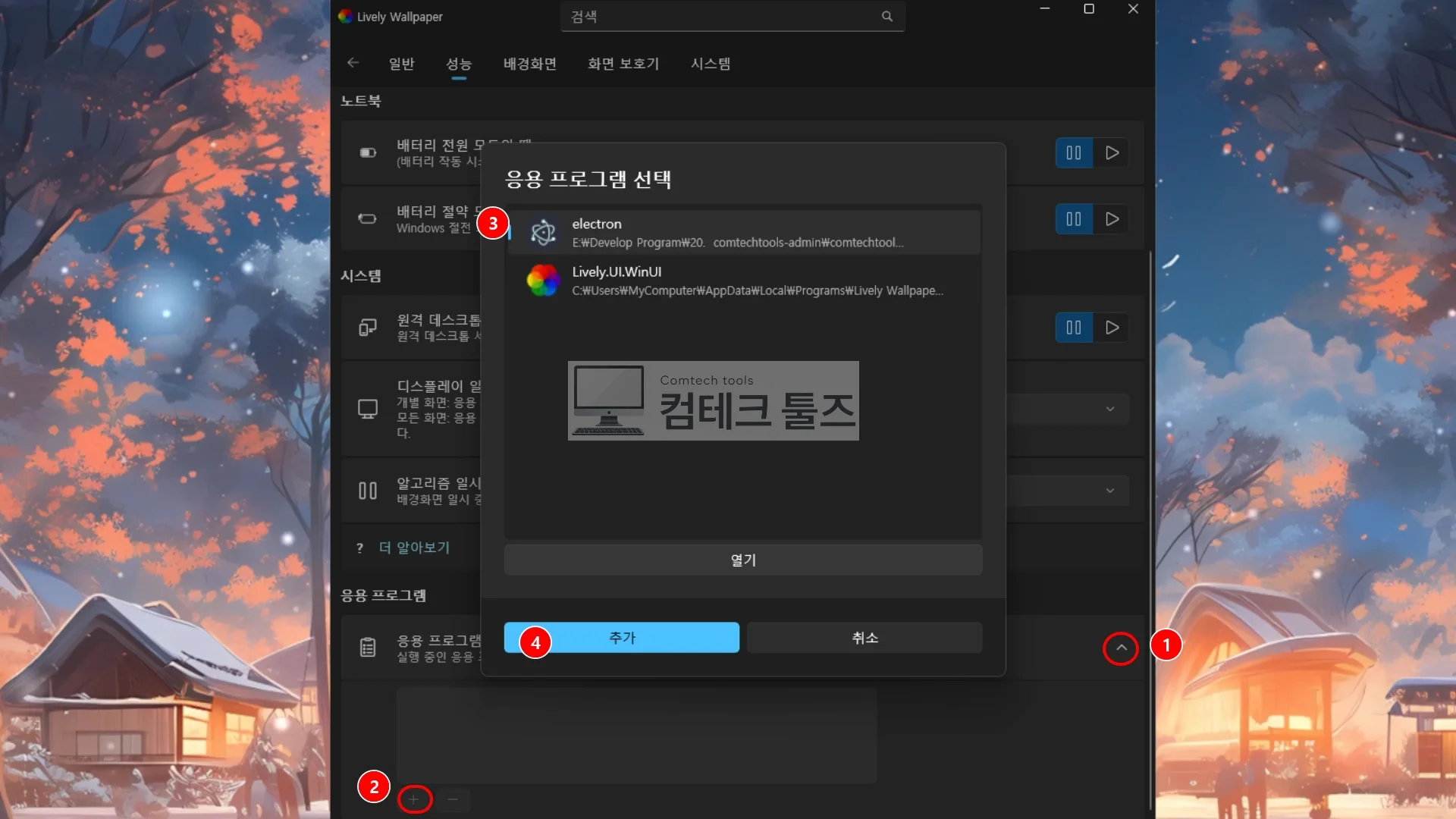Image resolution: width=1456 pixels, height=819 pixels.
Task: Switch to the 성능 tab
Action: pos(458,64)
